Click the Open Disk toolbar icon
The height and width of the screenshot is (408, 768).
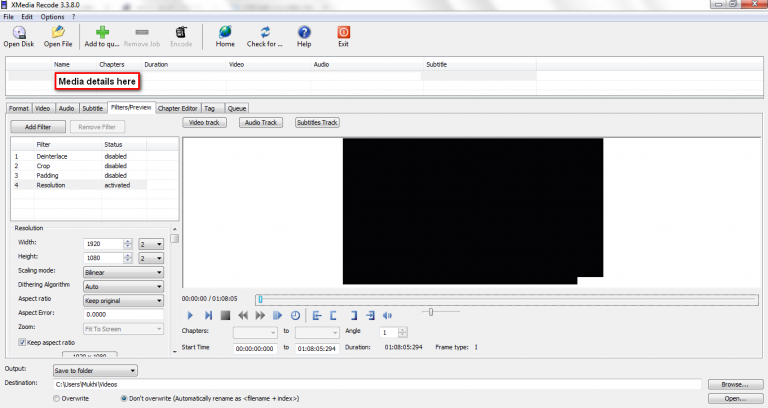pyautogui.click(x=19, y=33)
